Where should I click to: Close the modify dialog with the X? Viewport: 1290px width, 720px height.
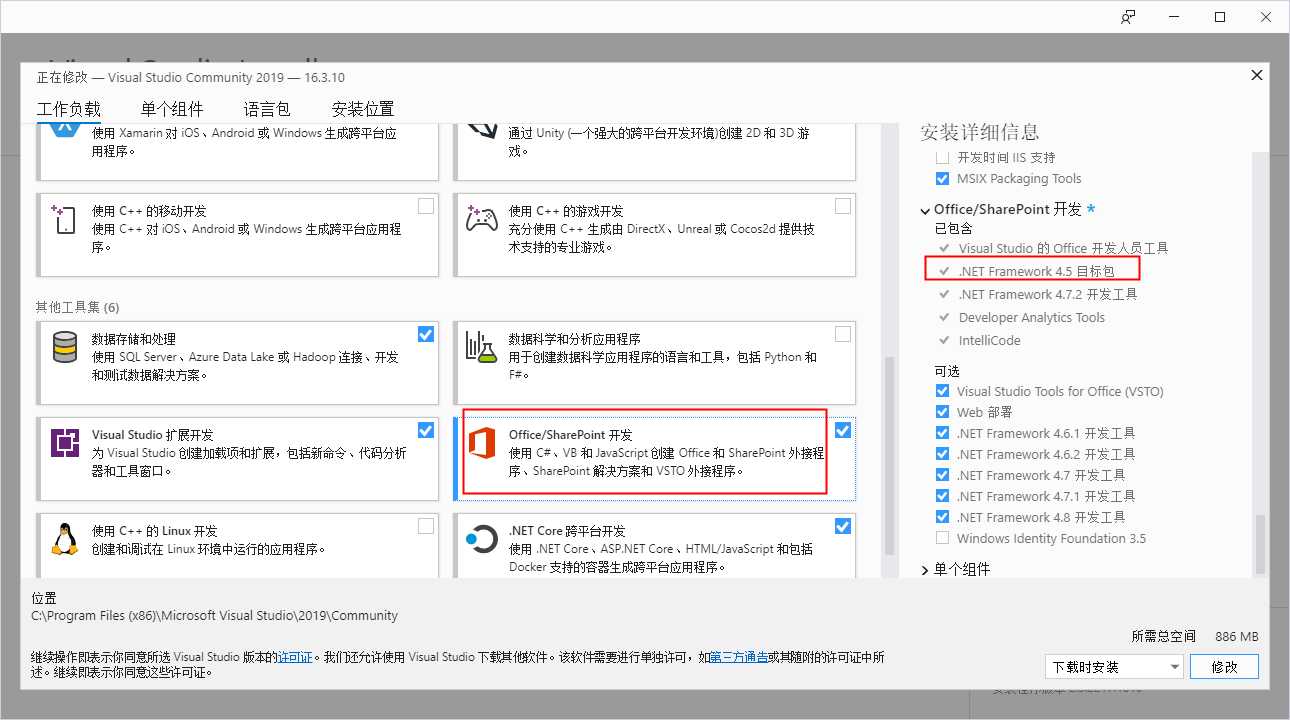click(x=1256, y=76)
